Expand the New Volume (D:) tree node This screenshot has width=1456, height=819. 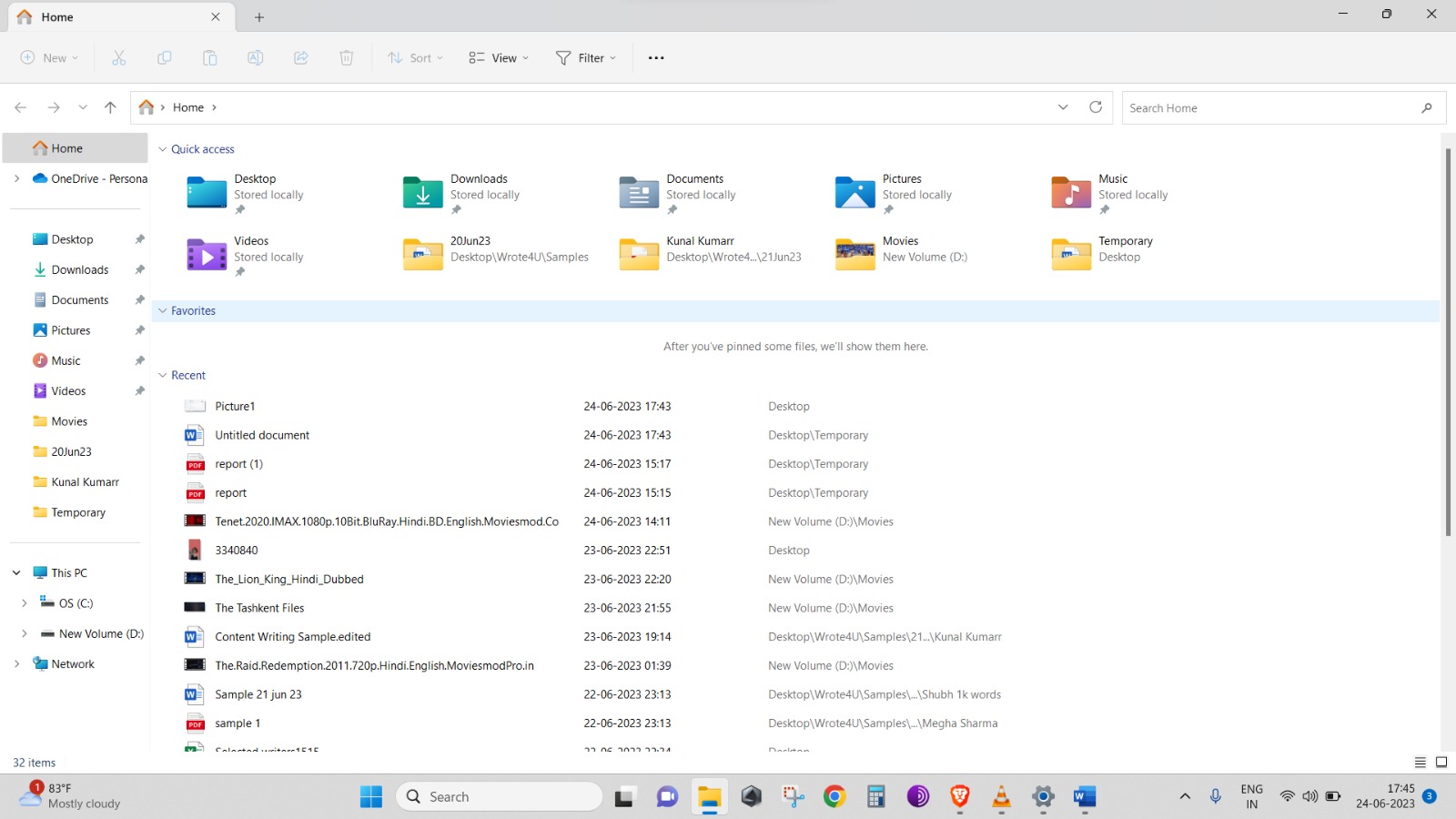[25, 633]
